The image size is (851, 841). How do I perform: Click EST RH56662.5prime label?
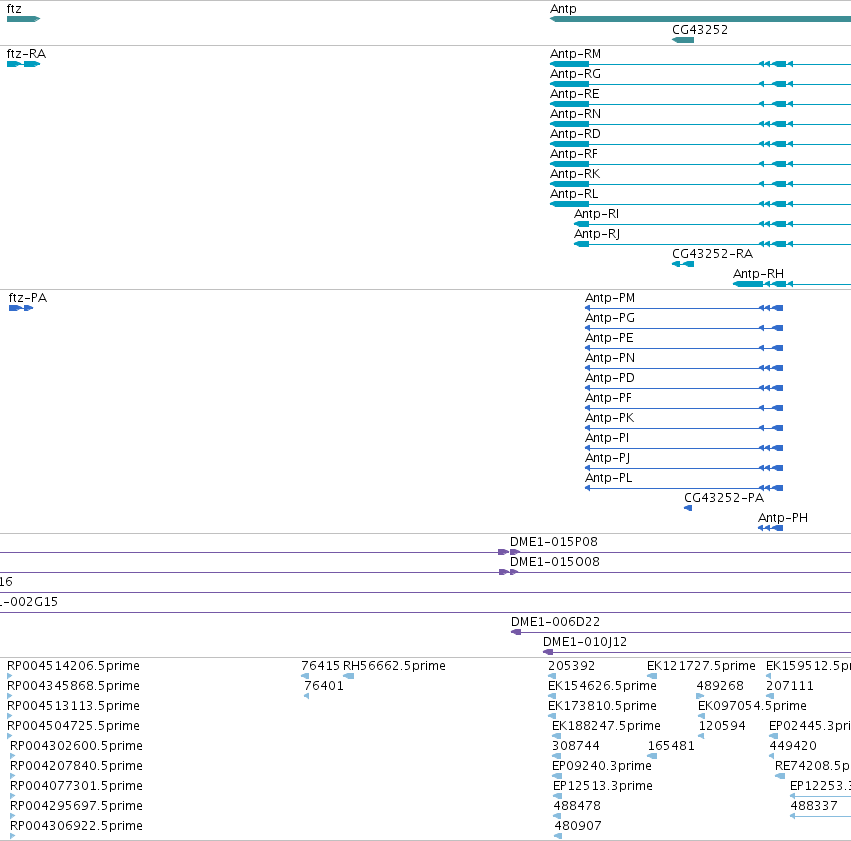coord(394,666)
